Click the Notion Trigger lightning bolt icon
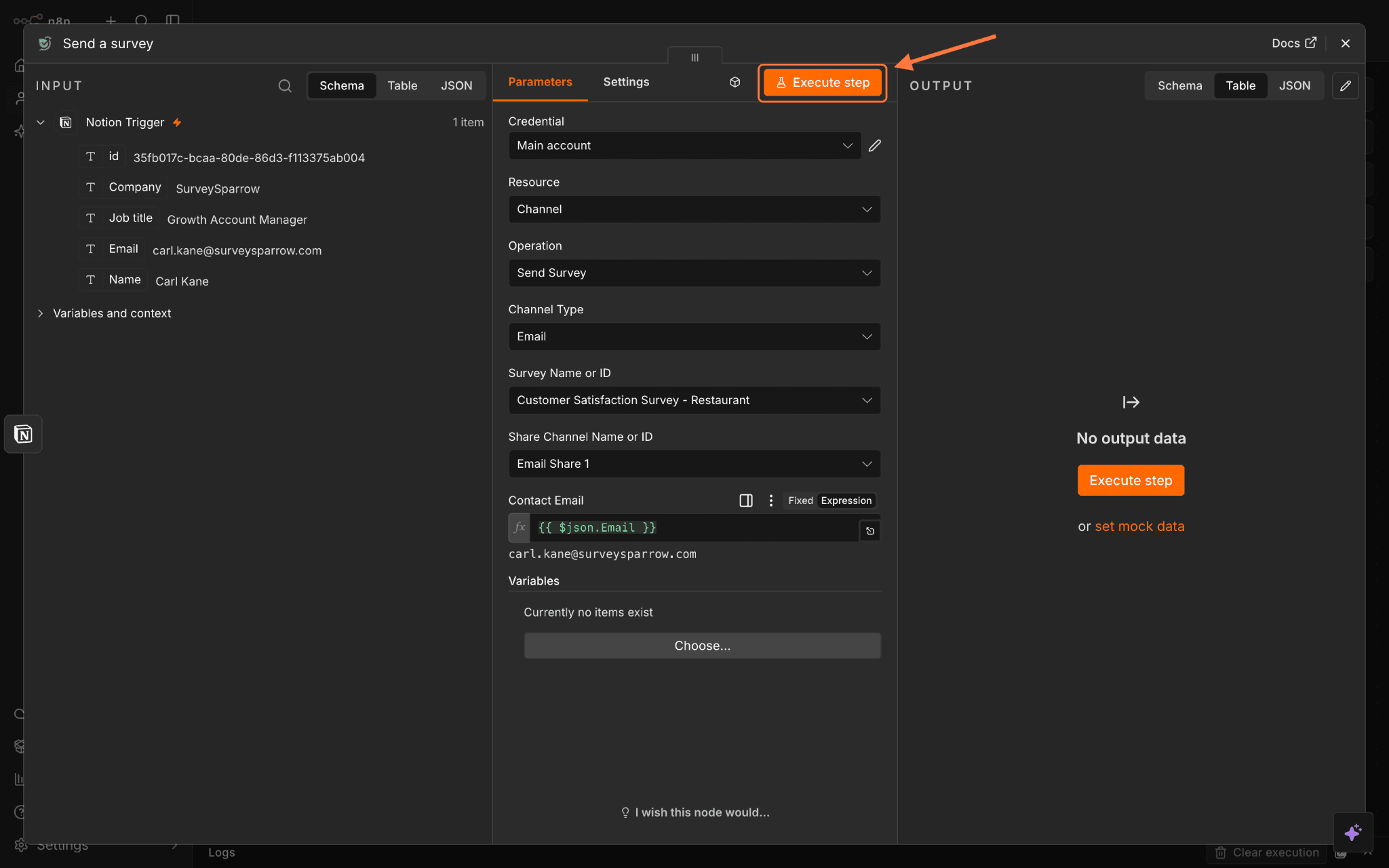 point(177,123)
